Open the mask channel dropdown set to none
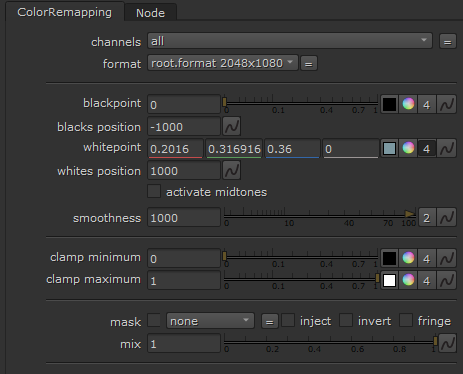The image size is (463, 374). [x=210, y=321]
